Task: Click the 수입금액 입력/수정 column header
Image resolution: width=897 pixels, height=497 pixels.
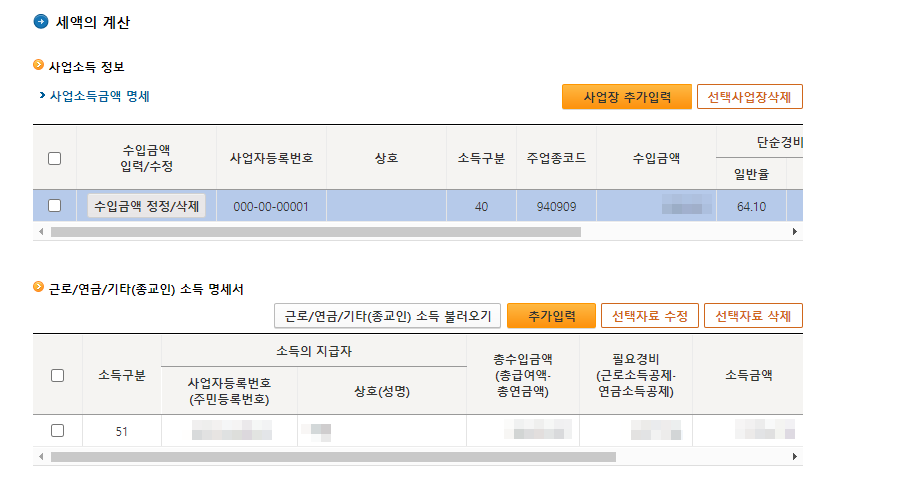Action: (x=146, y=158)
